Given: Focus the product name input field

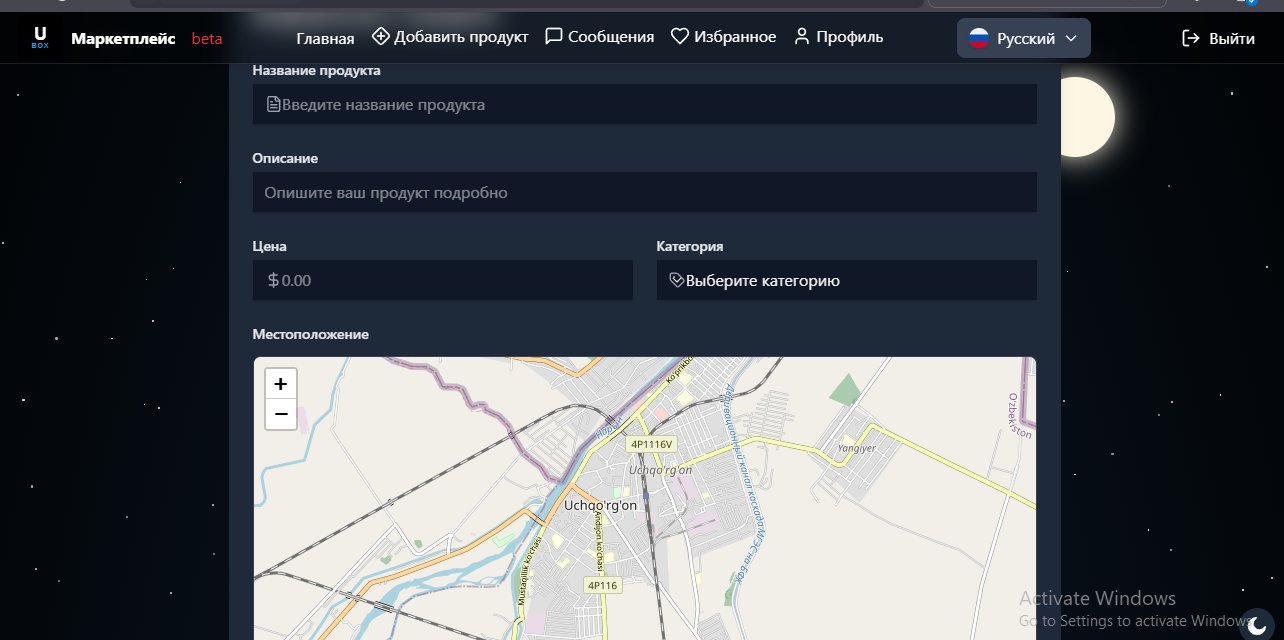Looking at the screenshot, I should tap(644, 105).
